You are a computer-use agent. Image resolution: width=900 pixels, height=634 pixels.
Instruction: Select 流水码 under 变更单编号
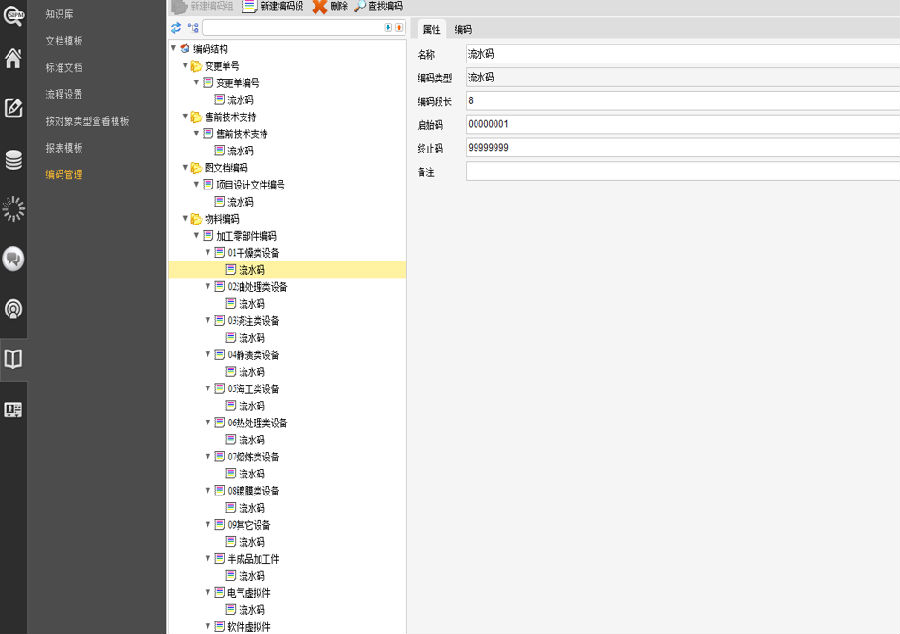(240, 100)
